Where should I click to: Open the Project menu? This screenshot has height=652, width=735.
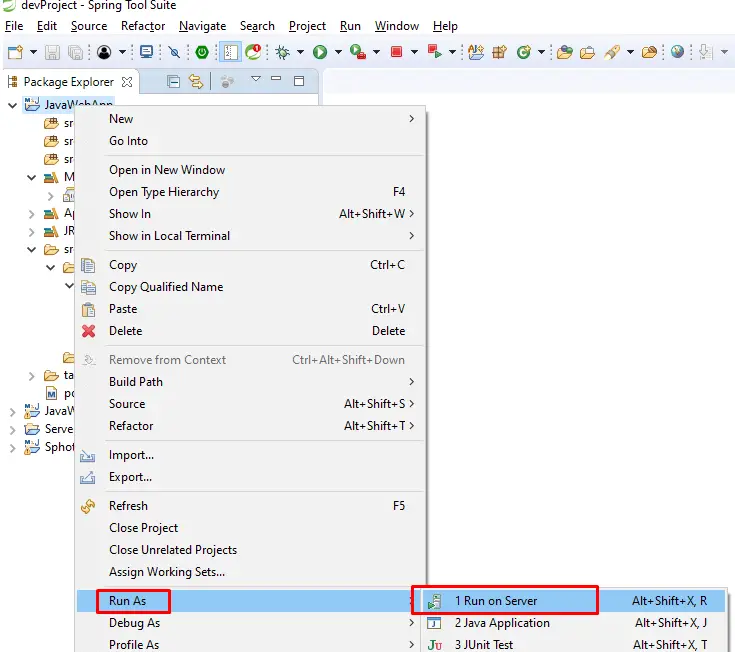(307, 26)
